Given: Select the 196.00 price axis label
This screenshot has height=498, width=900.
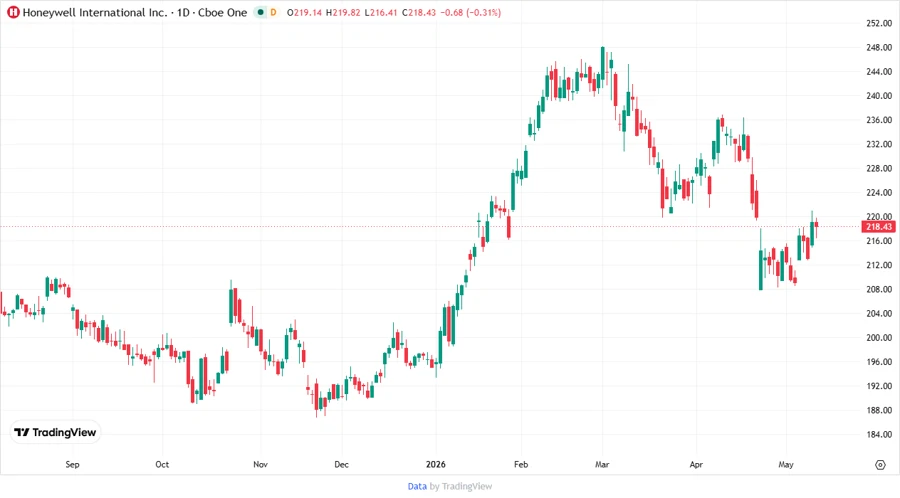Looking at the screenshot, I should [879, 361].
